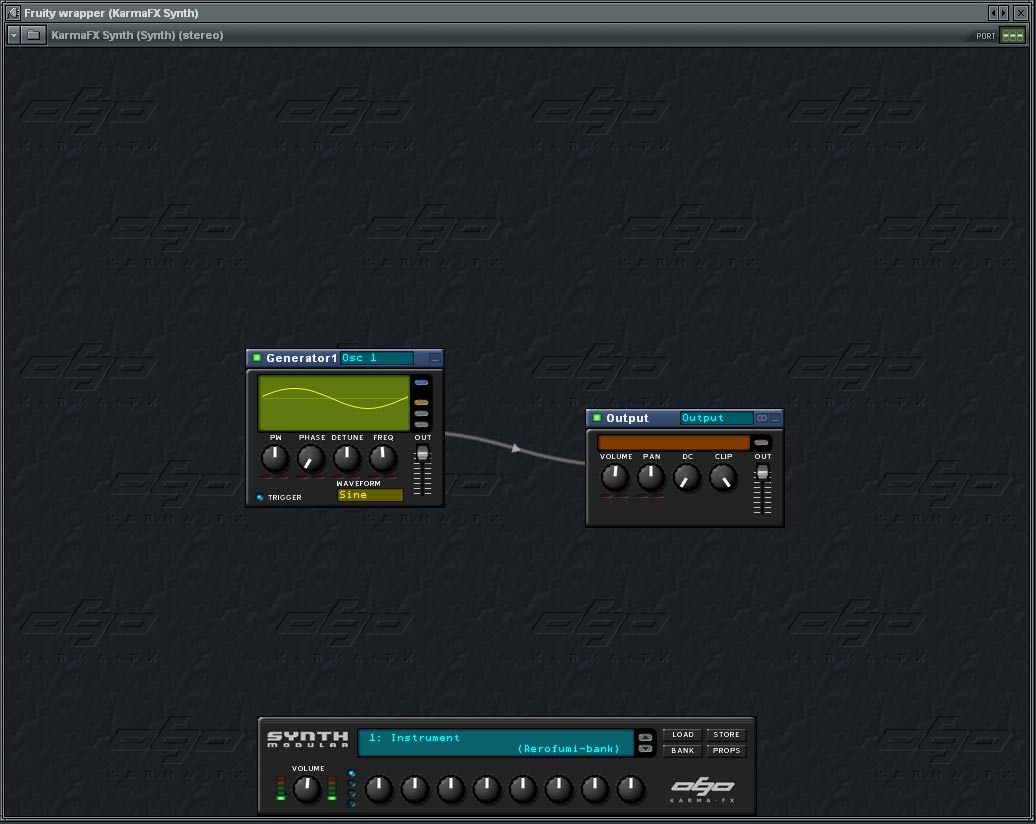This screenshot has height=824, width=1036.
Task: Step to the next patch with down arrow
Action: point(645,749)
